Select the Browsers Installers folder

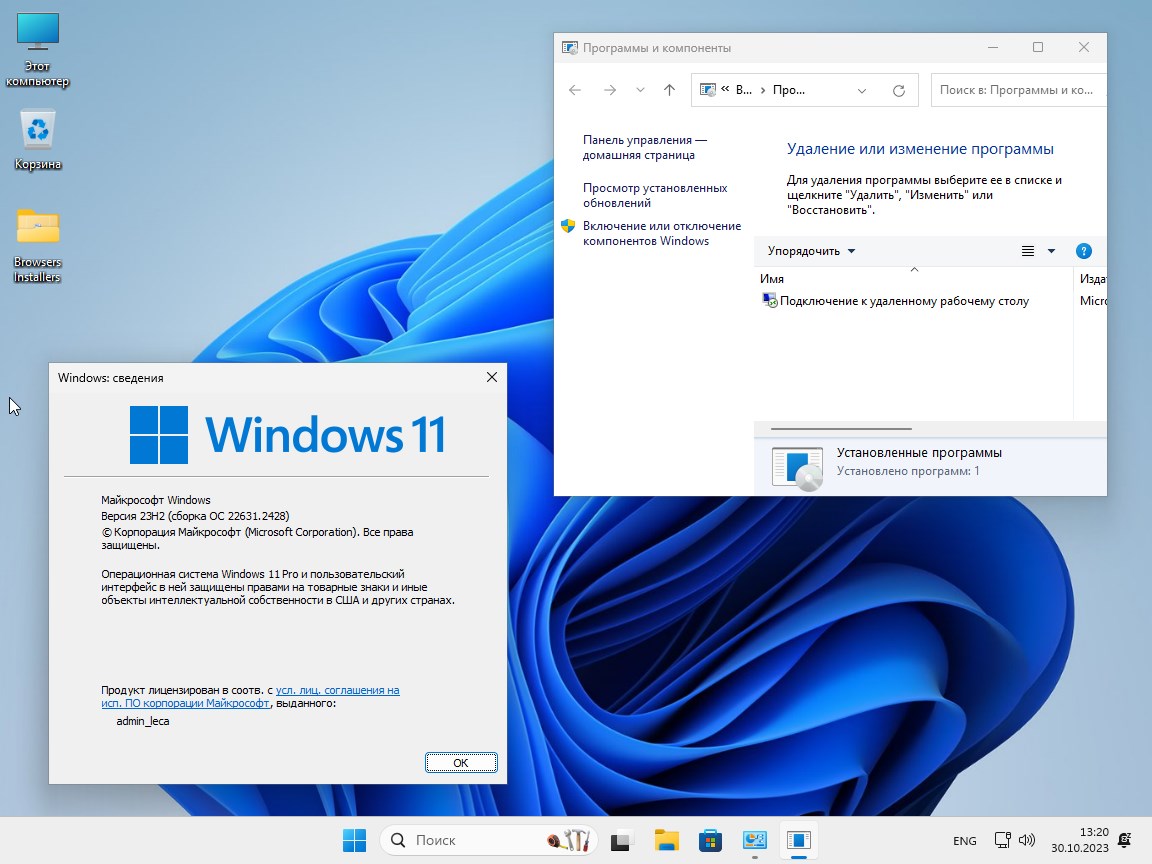[x=37, y=246]
